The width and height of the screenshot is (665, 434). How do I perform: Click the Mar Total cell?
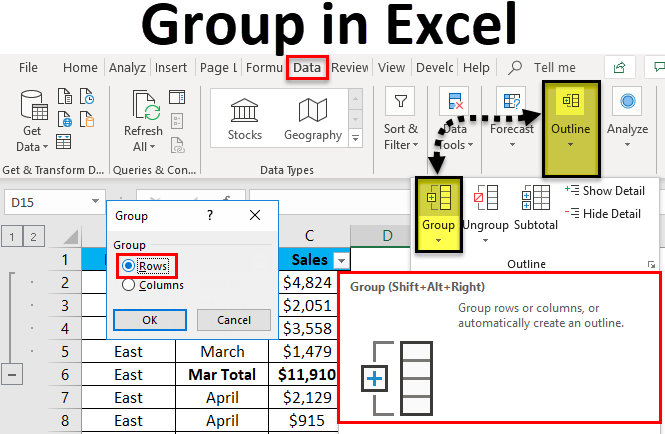click(x=222, y=375)
